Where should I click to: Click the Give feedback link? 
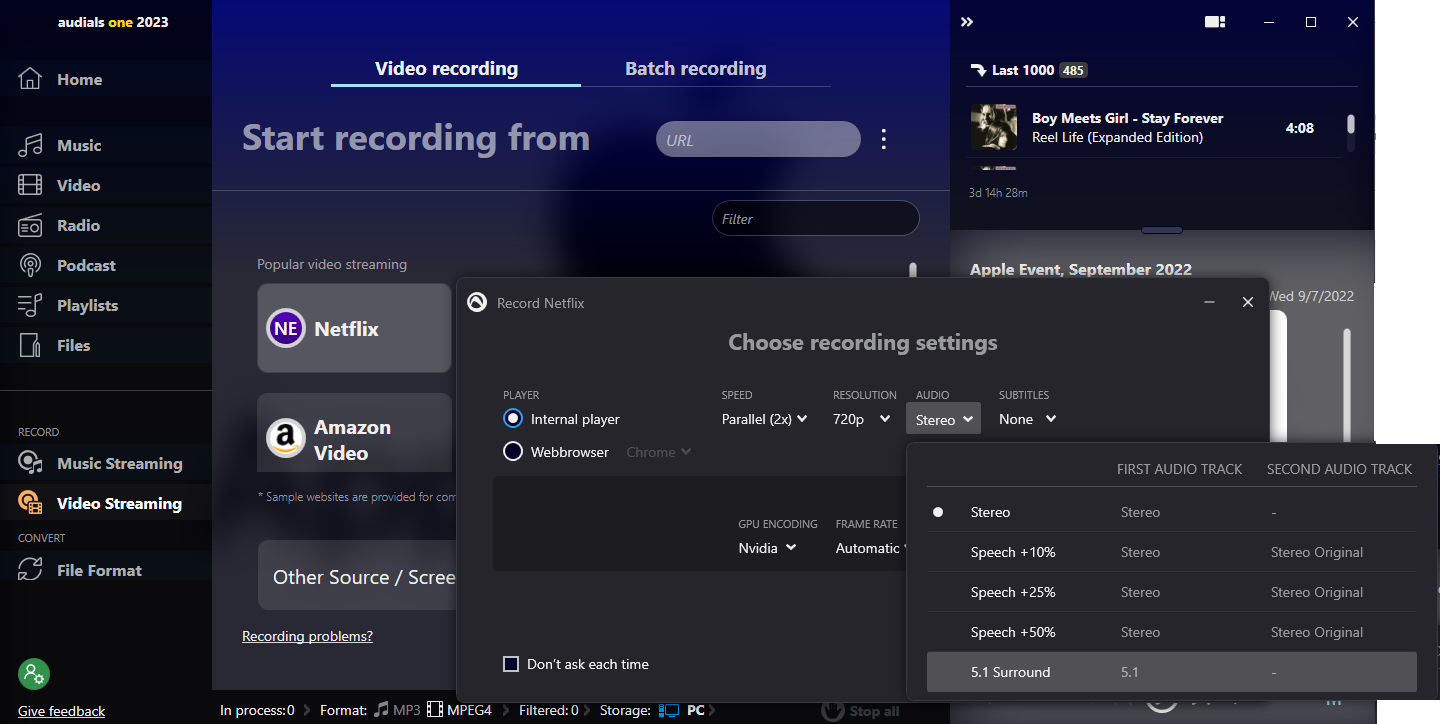pos(61,711)
